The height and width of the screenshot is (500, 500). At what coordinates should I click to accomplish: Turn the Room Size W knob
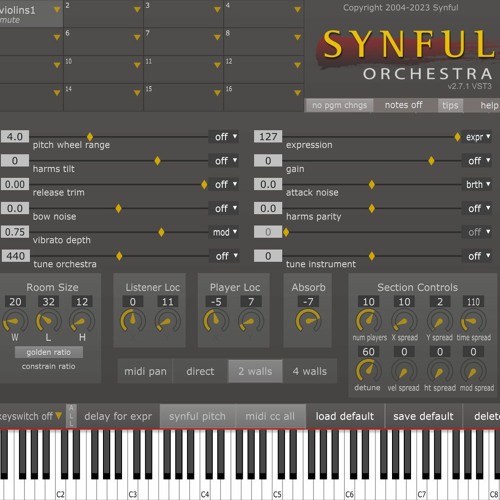(15, 321)
